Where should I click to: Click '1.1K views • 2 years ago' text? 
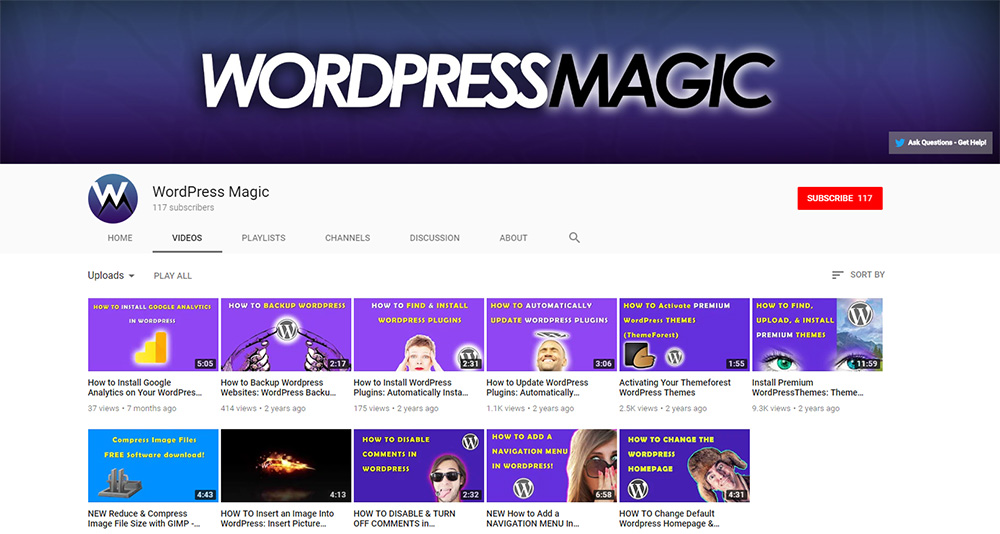pos(530,408)
